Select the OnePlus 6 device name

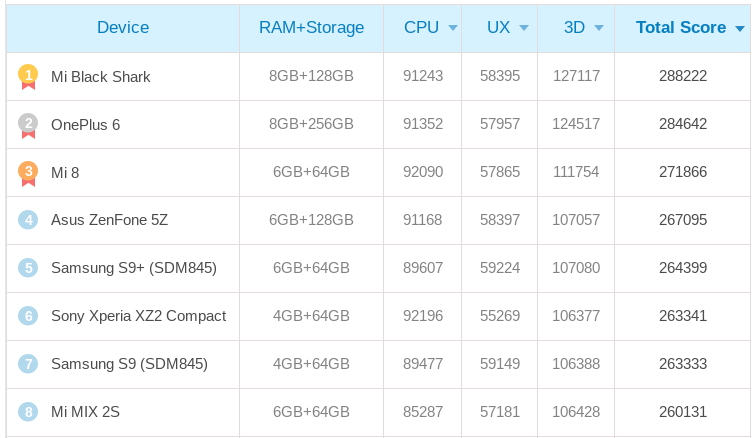85,125
